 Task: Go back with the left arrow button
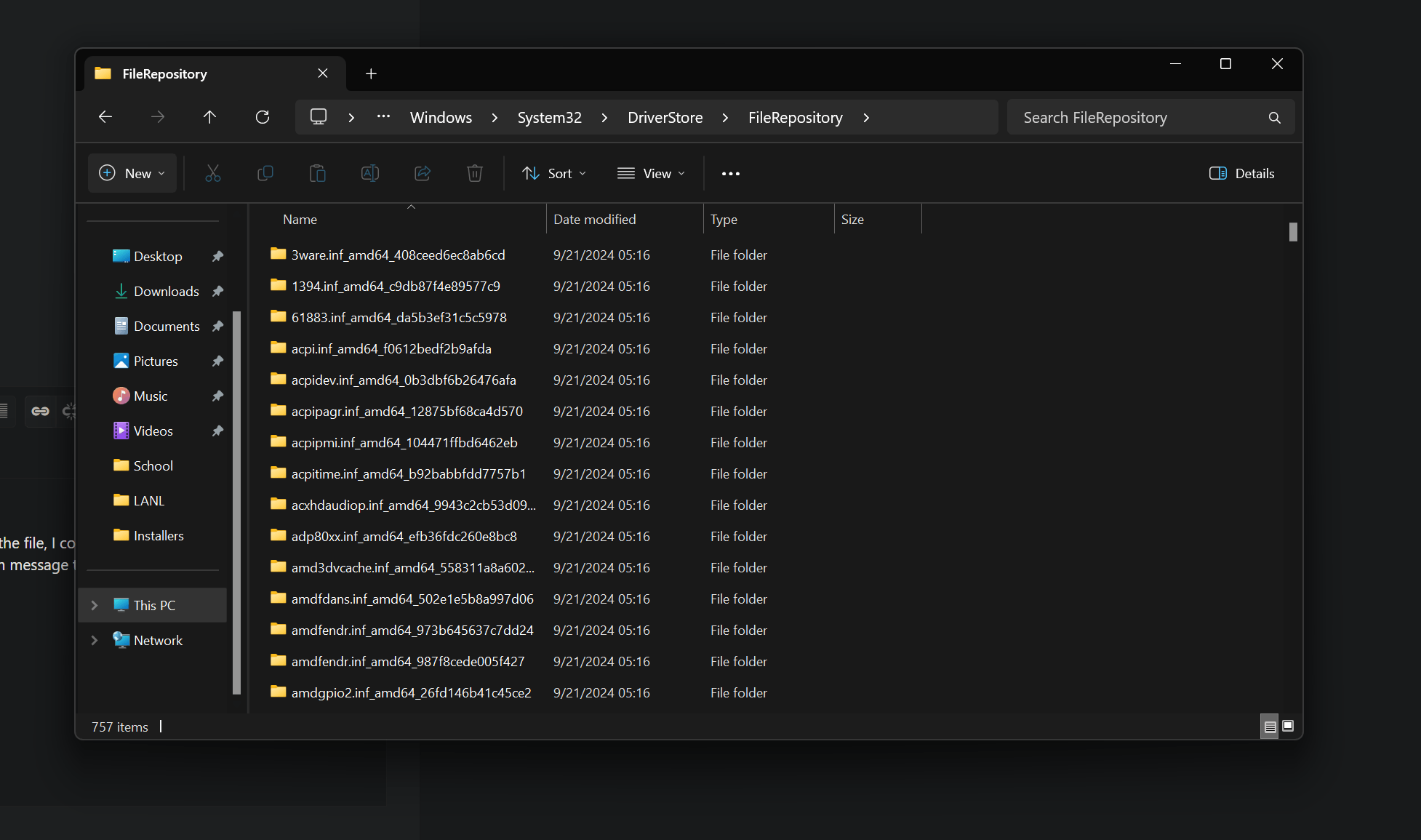click(x=105, y=117)
